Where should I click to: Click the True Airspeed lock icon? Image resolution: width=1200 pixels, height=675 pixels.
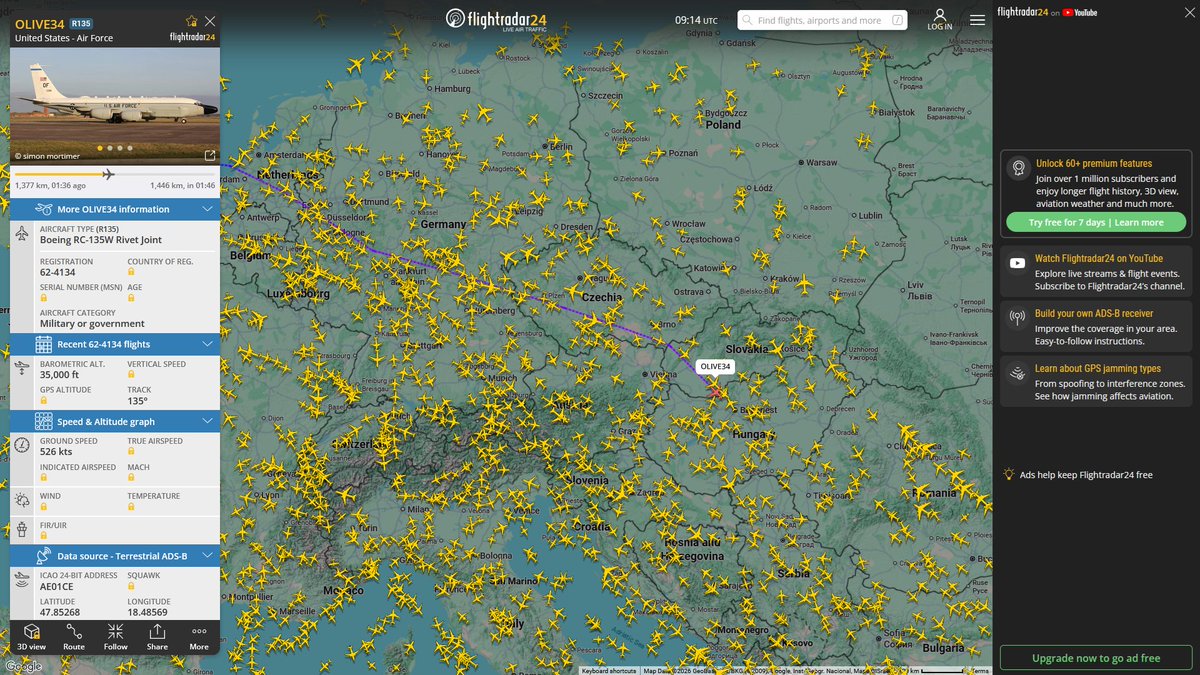click(x=131, y=452)
